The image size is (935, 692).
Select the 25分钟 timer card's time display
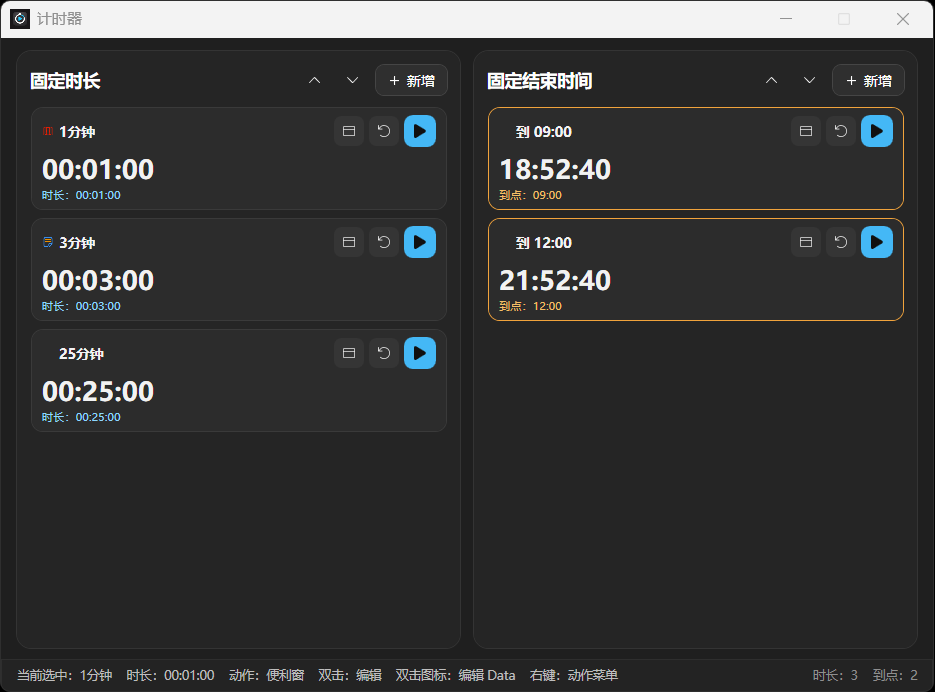98,391
